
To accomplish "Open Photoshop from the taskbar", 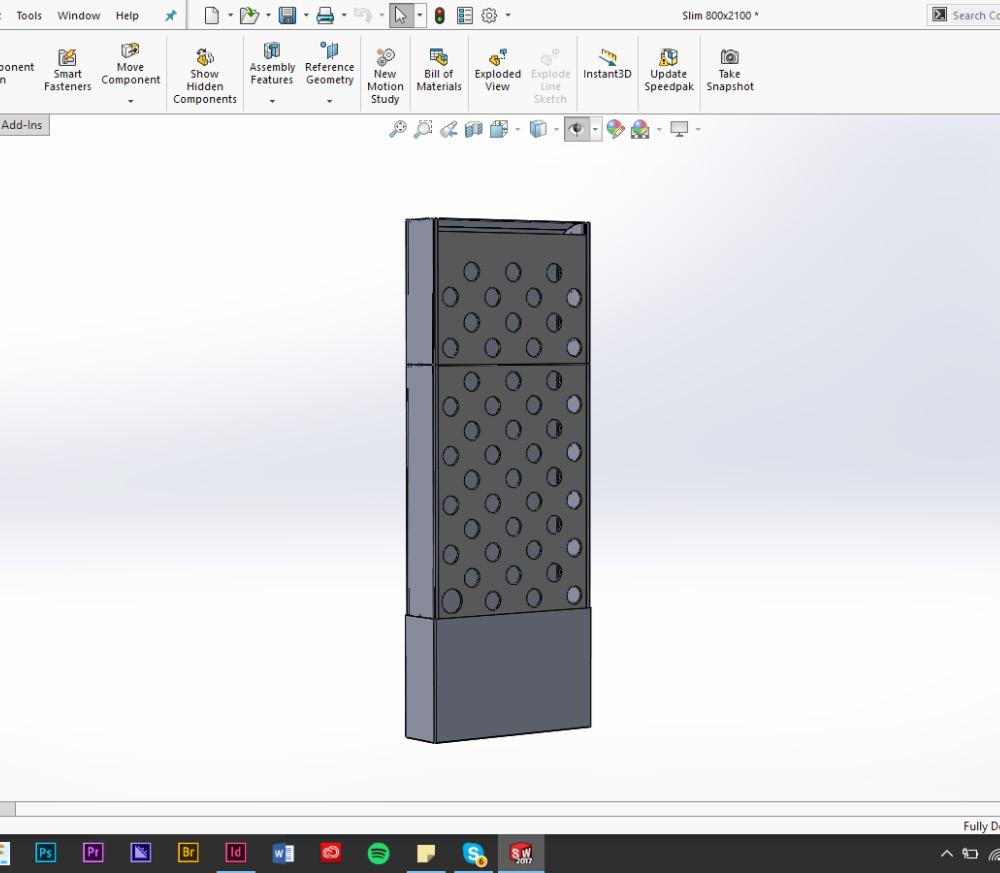I will 45,853.
